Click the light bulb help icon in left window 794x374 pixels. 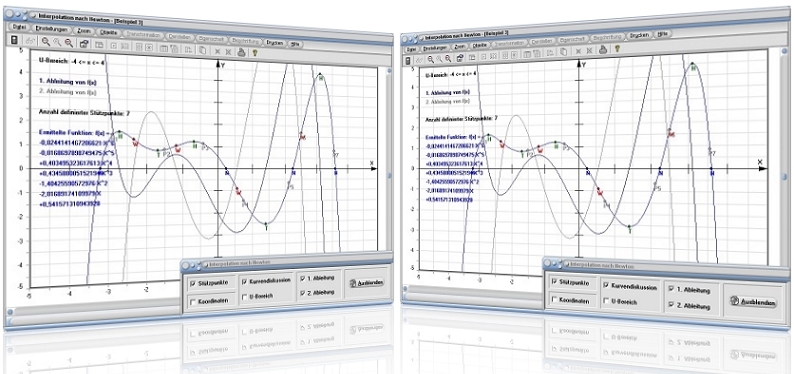pyautogui.click(x=255, y=52)
